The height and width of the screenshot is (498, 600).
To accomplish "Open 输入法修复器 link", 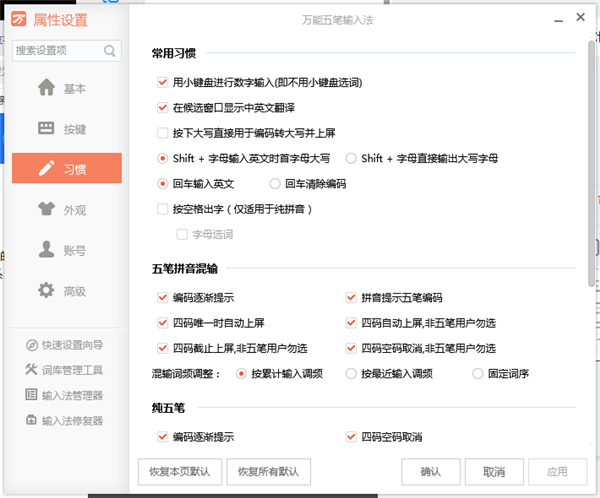I will [x=72, y=420].
